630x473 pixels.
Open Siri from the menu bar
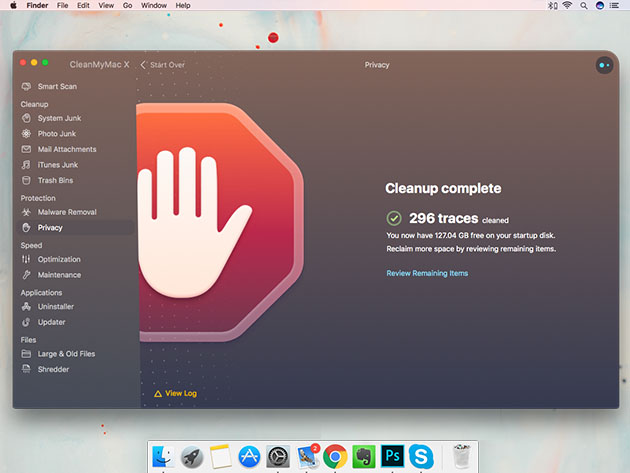click(599, 6)
